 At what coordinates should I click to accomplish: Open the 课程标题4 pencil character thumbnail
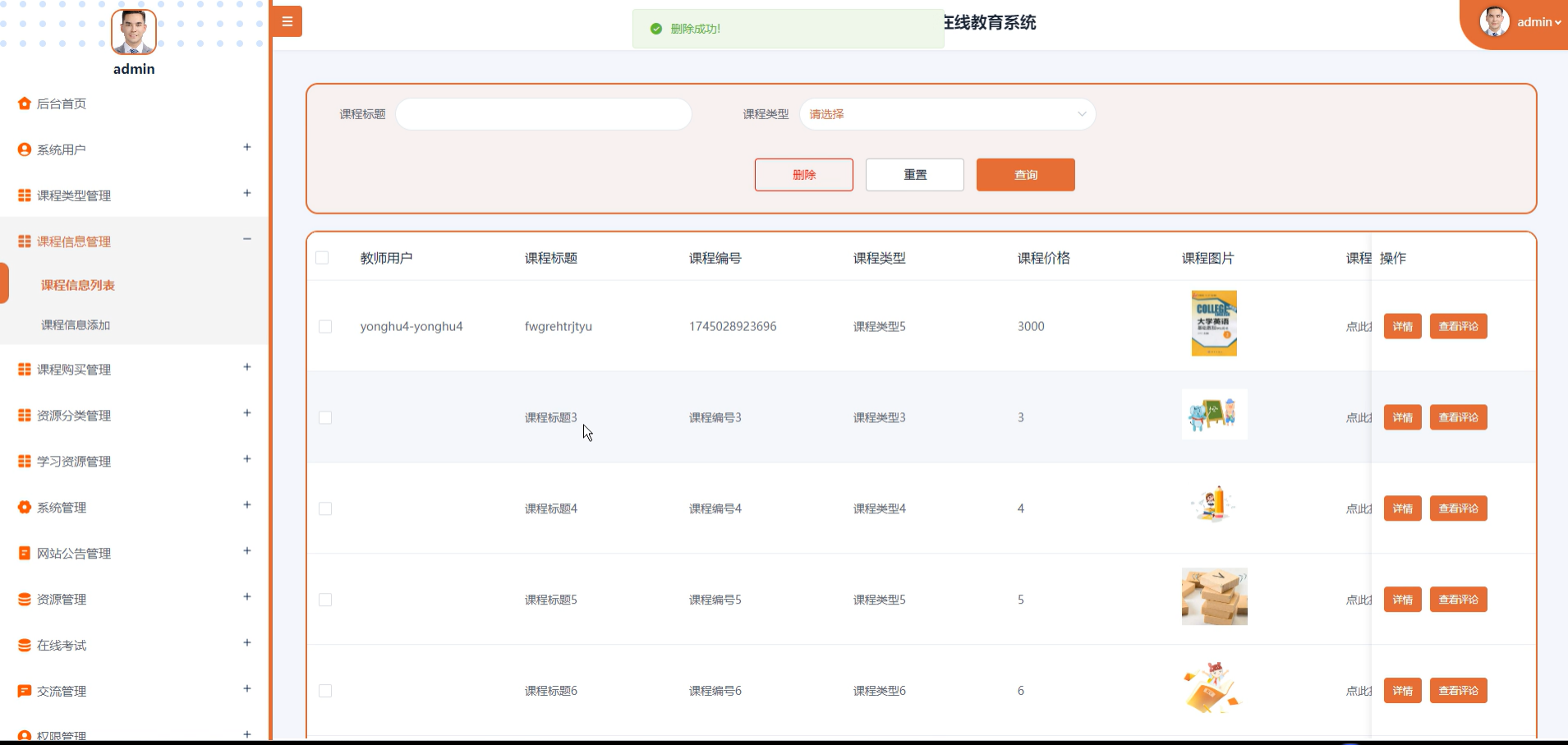tap(1214, 504)
